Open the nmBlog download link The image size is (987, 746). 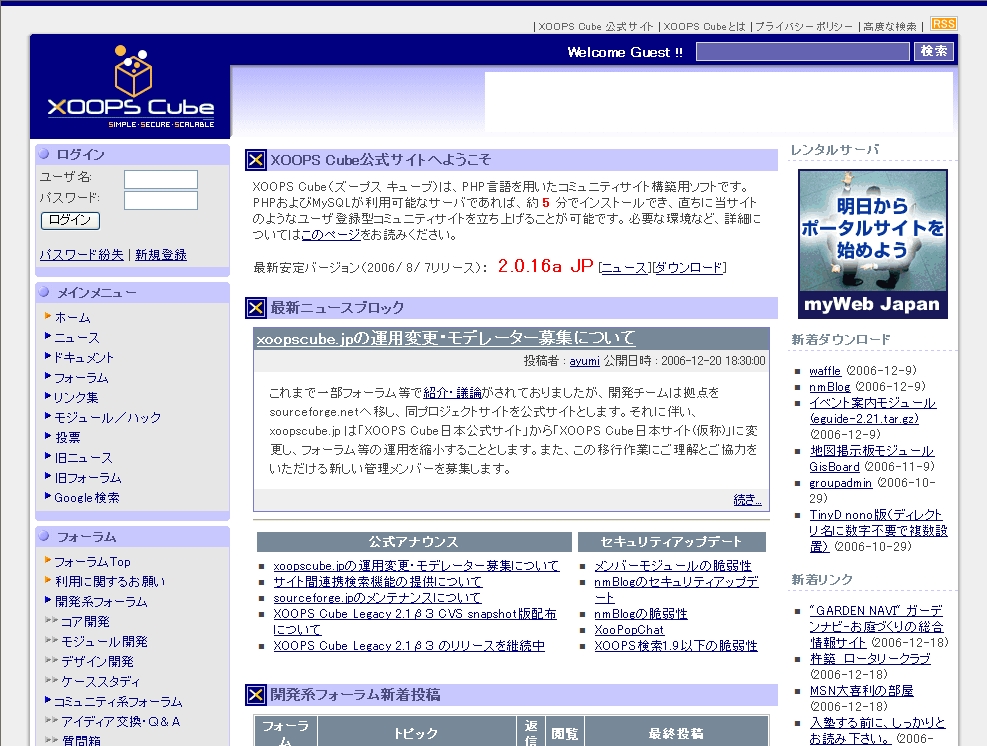[x=830, y=387]
